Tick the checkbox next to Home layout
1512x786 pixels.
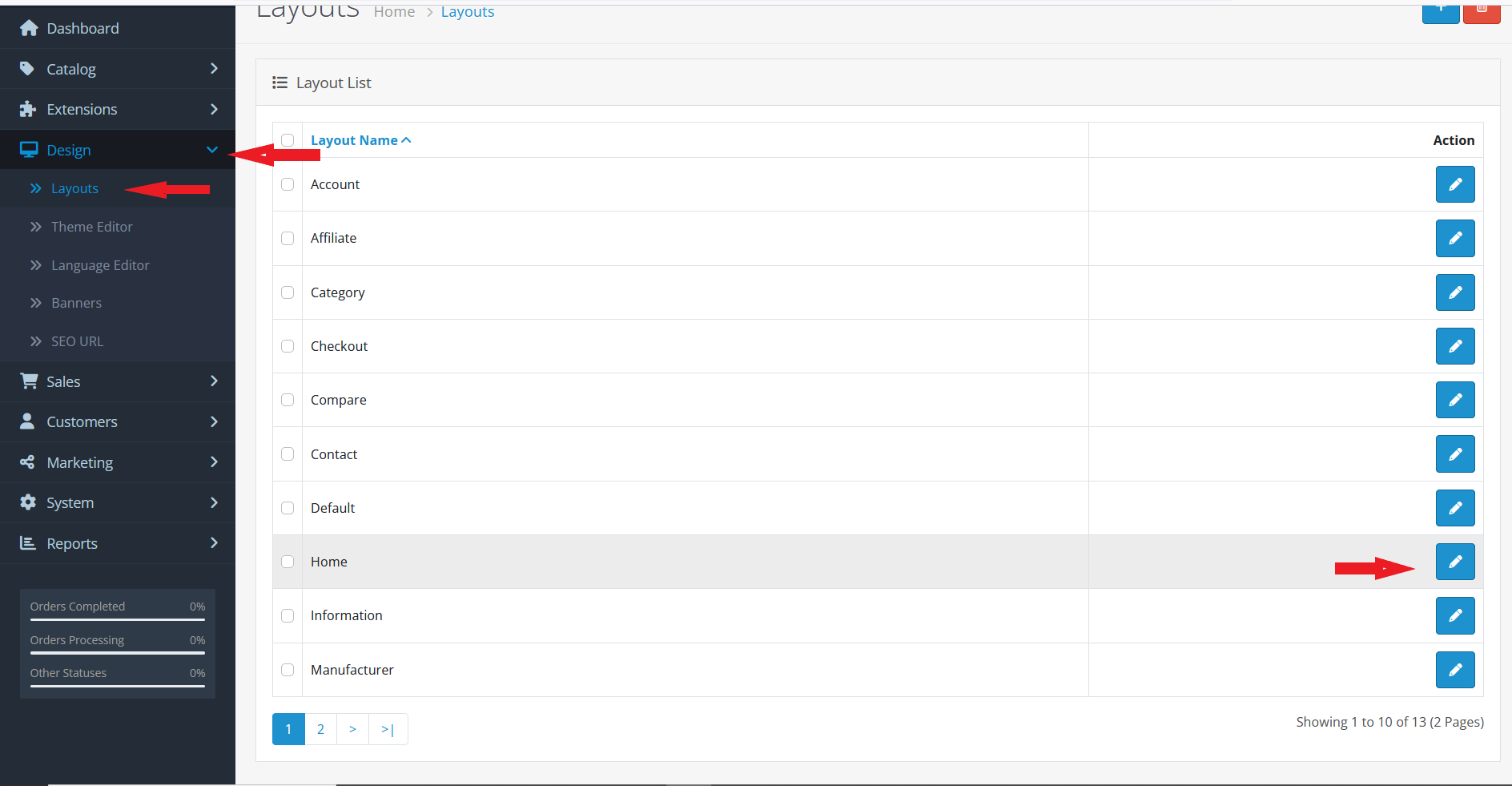click(288, 562)
